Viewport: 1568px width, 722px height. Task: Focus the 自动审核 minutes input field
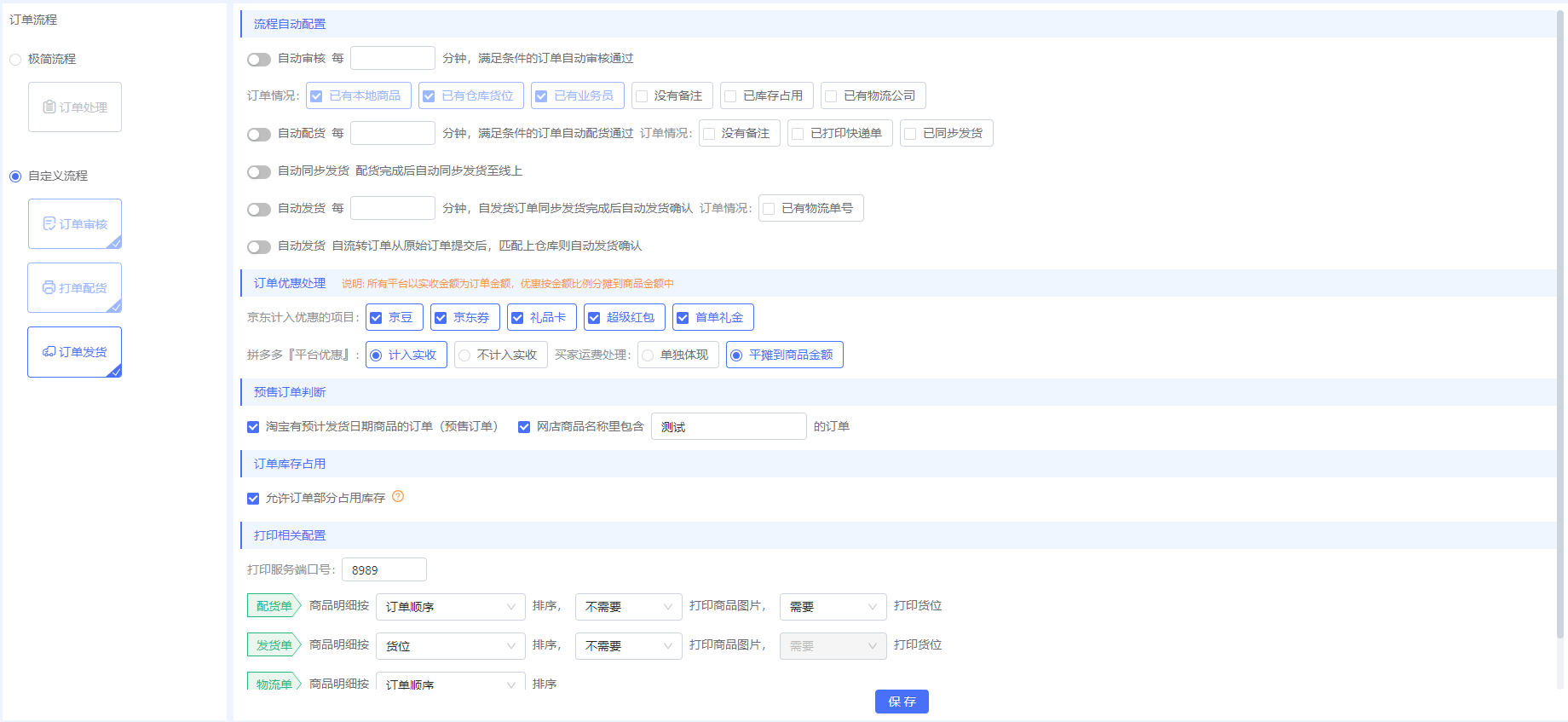393,58
